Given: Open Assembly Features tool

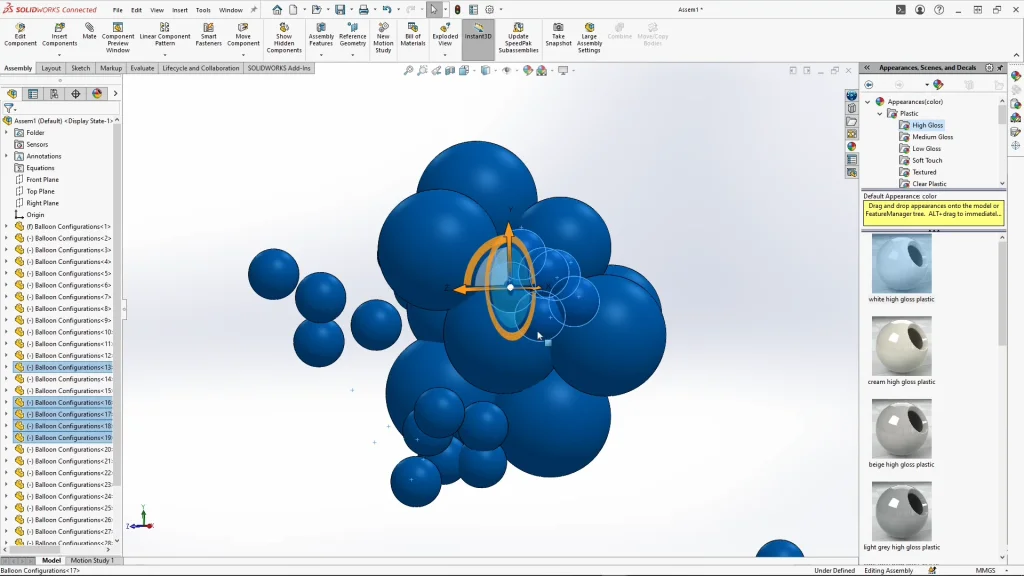Looking at the screenshot, I should (x=321, y=35).
